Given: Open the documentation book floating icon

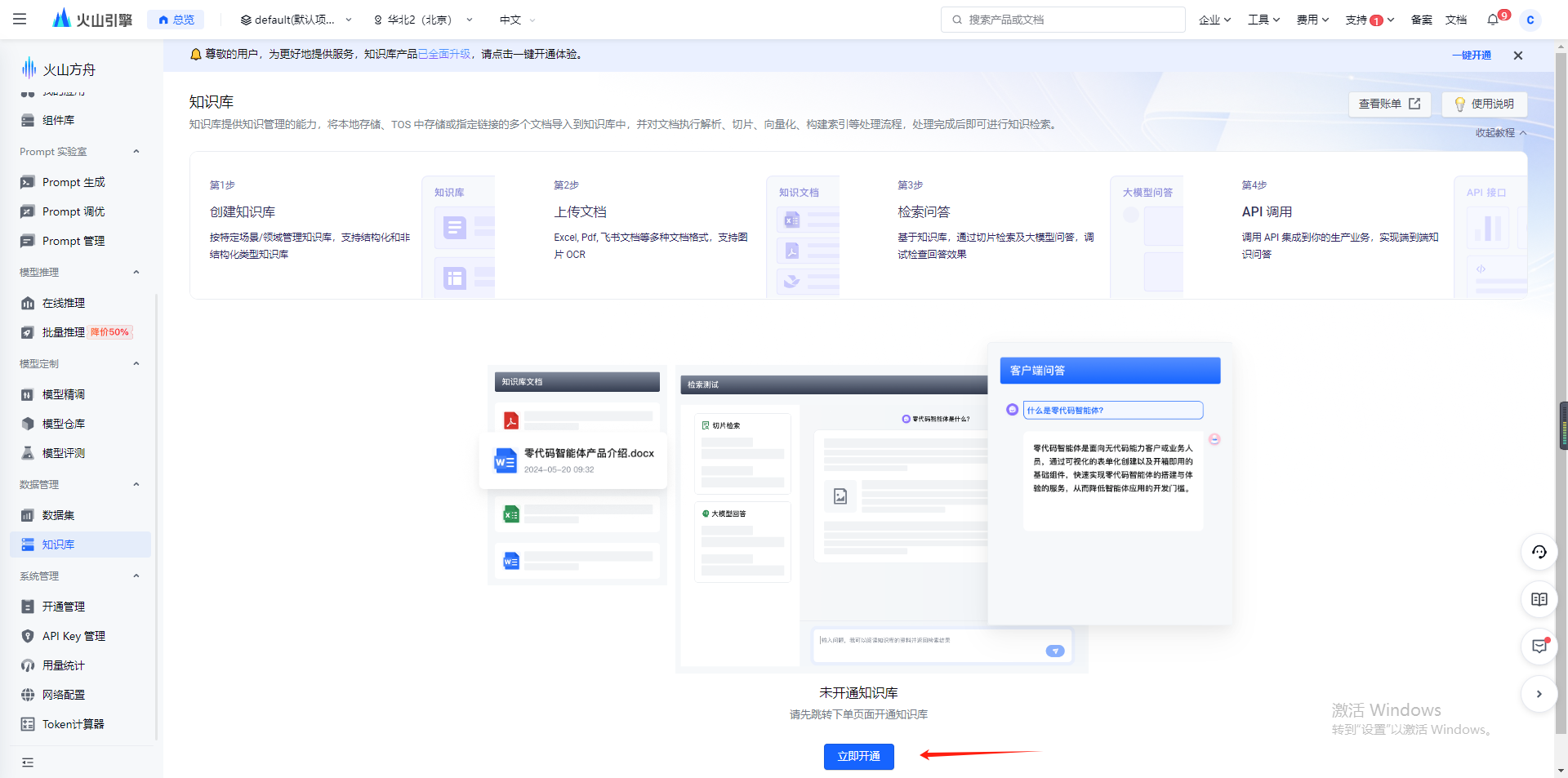Looking at the screenshot, I should (1539, 599).
